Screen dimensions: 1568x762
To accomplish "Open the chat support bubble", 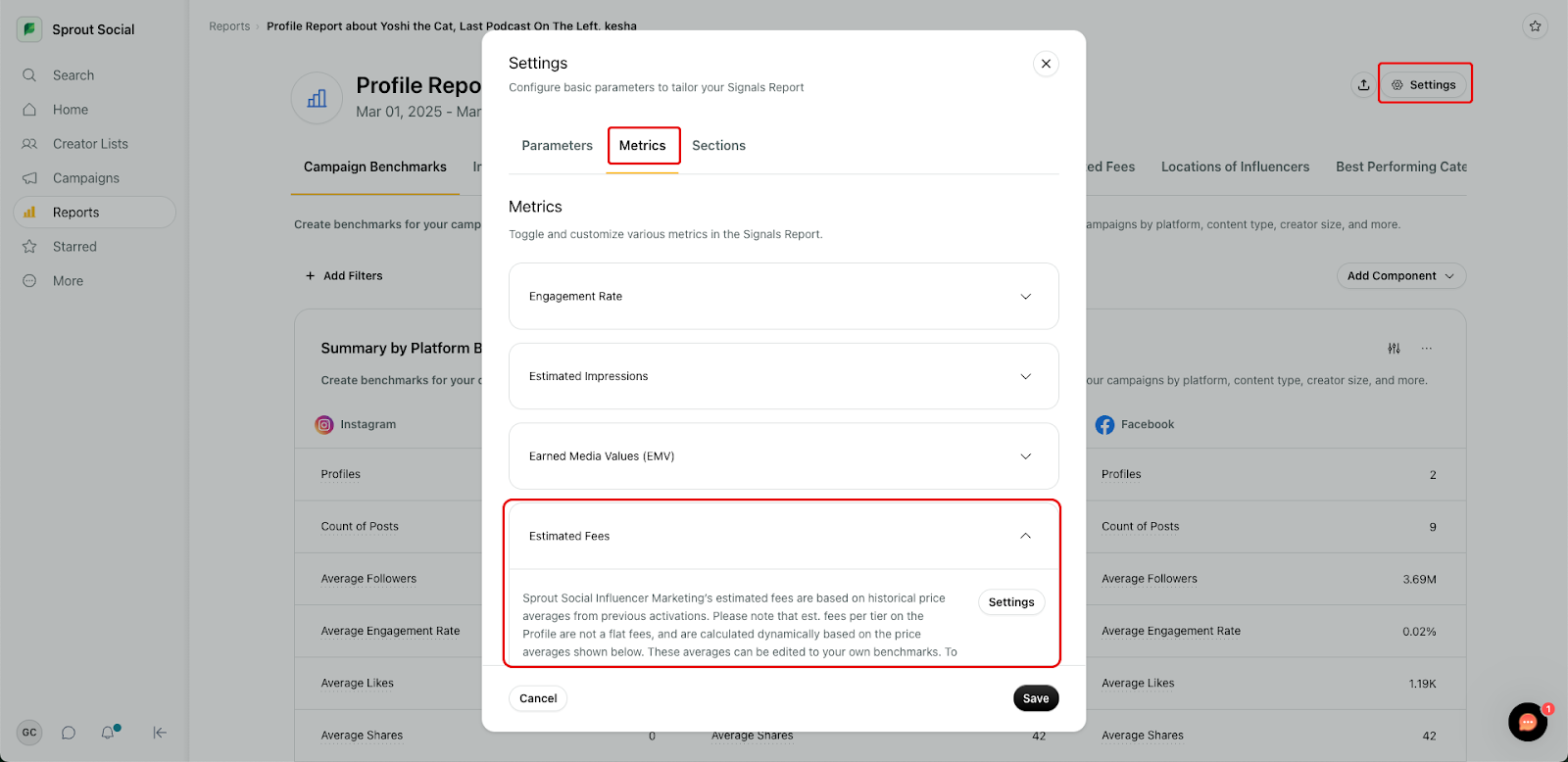I will coord(1528,723).
